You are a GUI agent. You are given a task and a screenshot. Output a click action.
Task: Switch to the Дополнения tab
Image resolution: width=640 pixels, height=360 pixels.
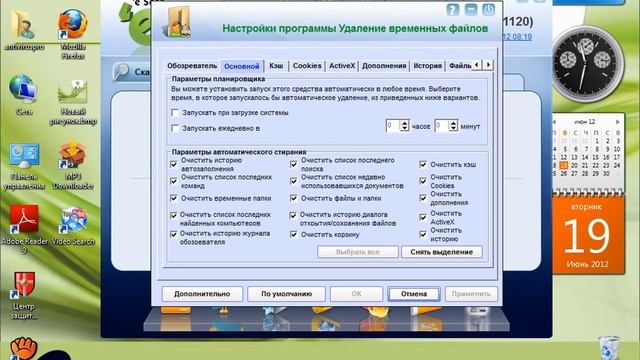(384, 66)
